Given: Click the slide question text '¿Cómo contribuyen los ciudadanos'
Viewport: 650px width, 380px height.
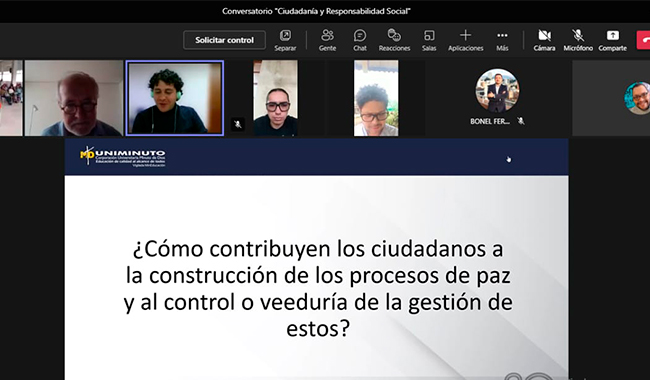Looking at the screenshot, I should (318, 249).
